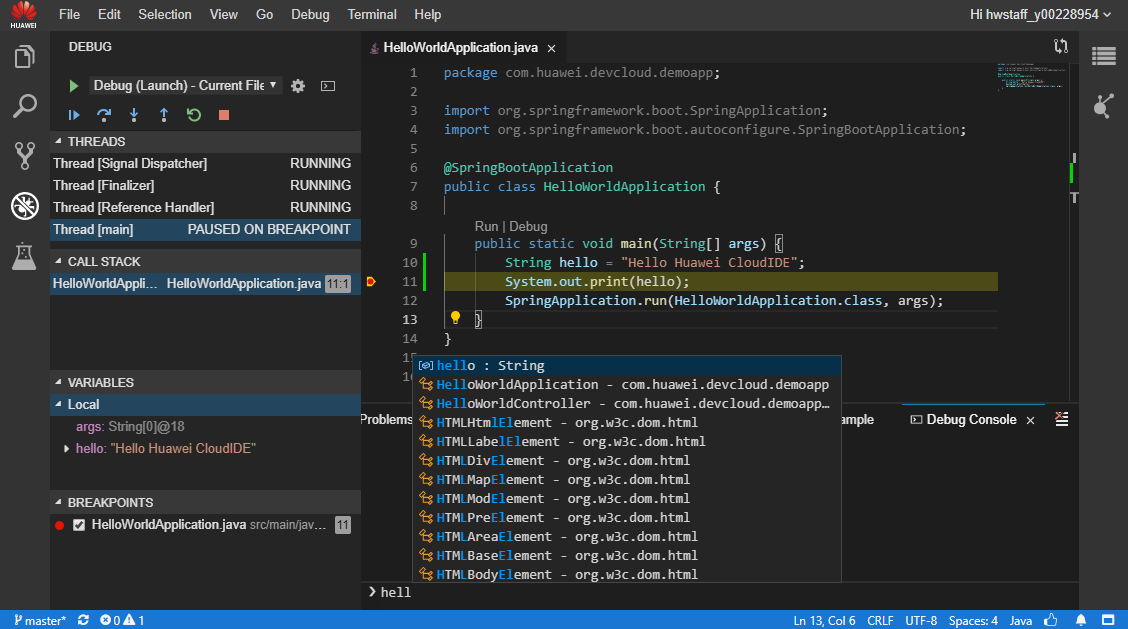
Task: Open the Explorer files icon in activity bar
Action: (x=24, y=57)
